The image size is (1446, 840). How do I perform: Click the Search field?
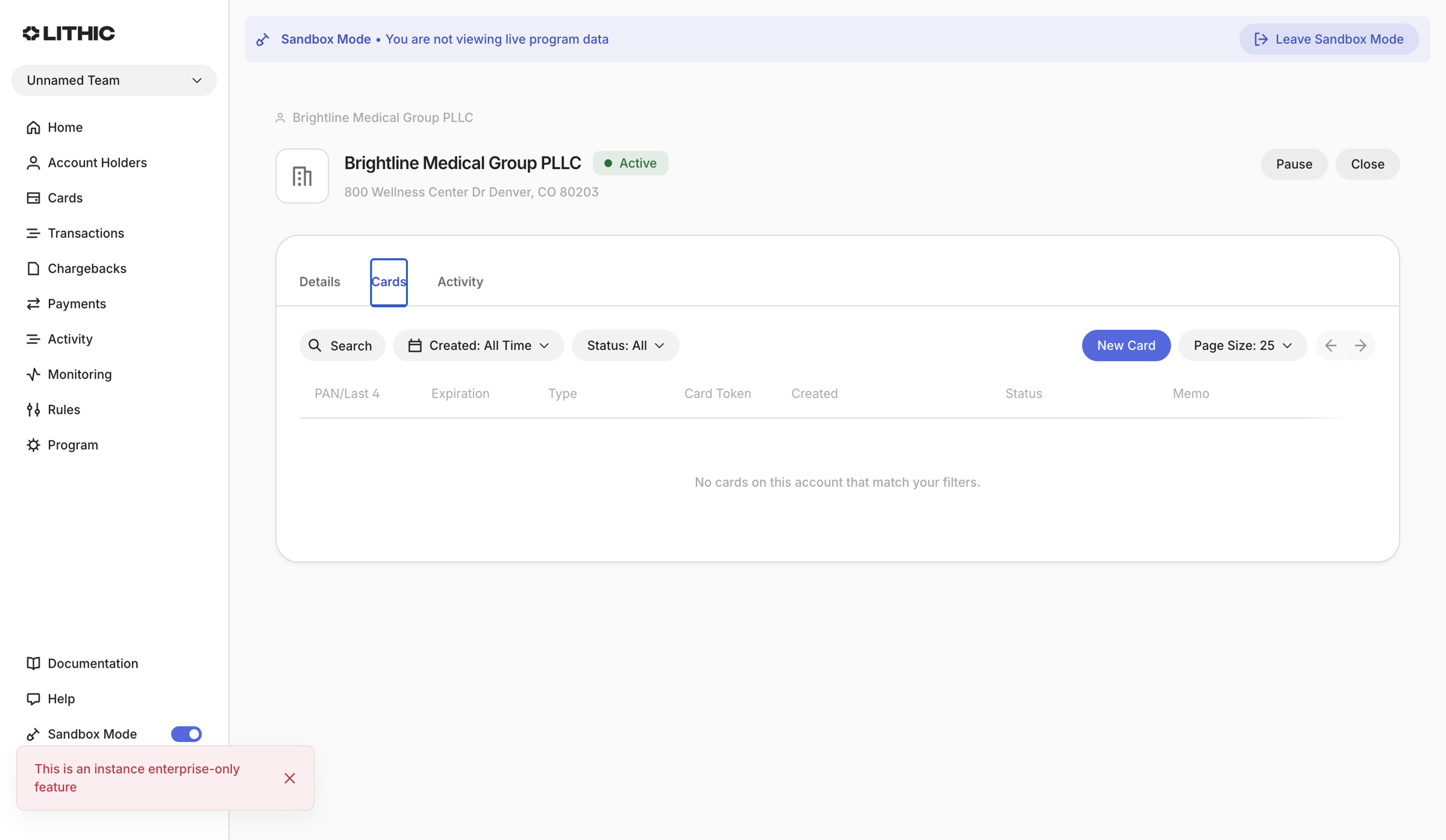342,346
